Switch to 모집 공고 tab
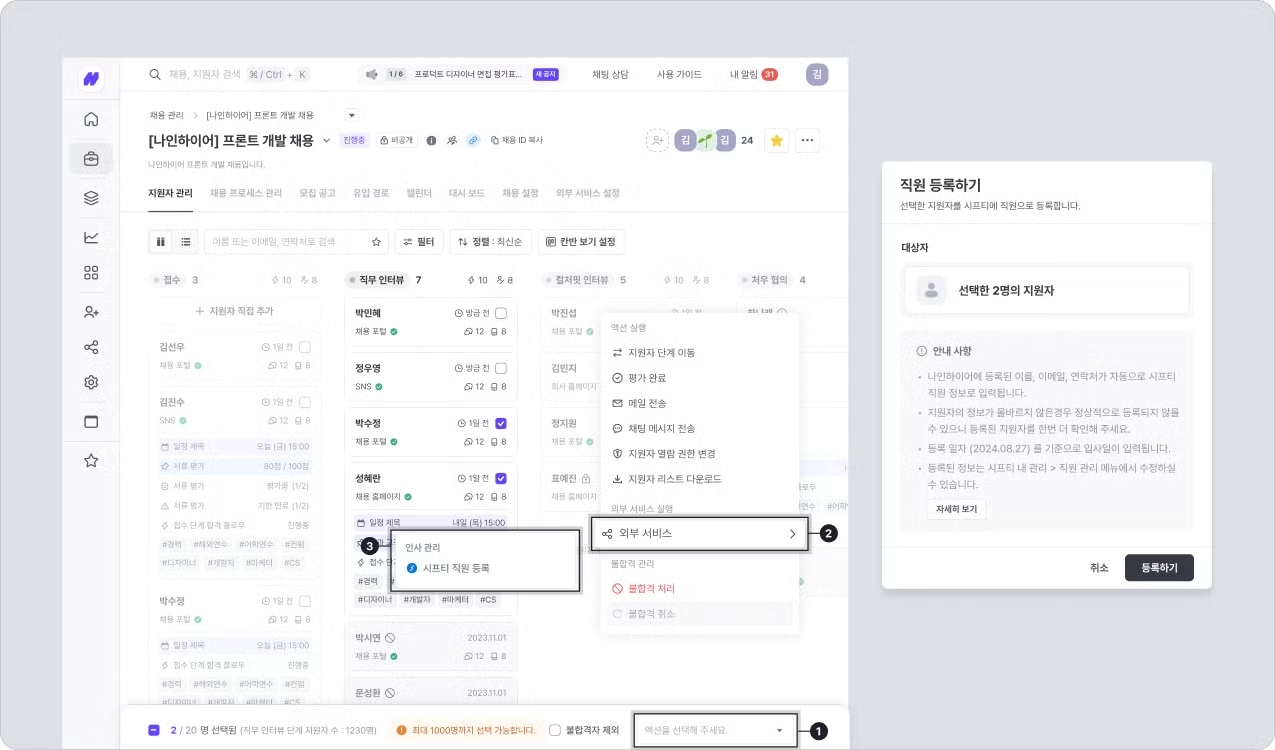Viewport: 1275px width, 750px height. point(317,193)
